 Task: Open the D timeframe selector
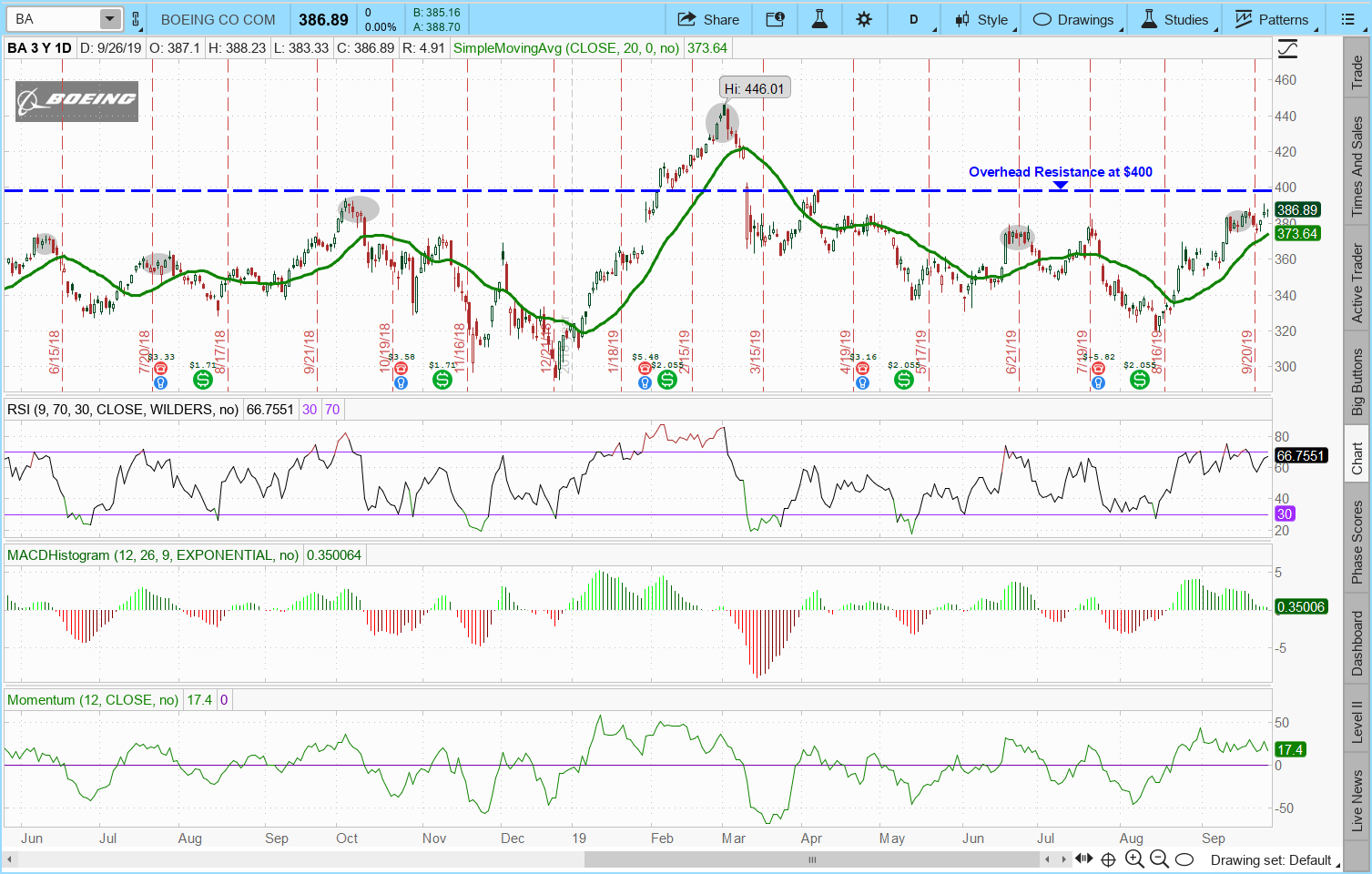tap(914, 19)
